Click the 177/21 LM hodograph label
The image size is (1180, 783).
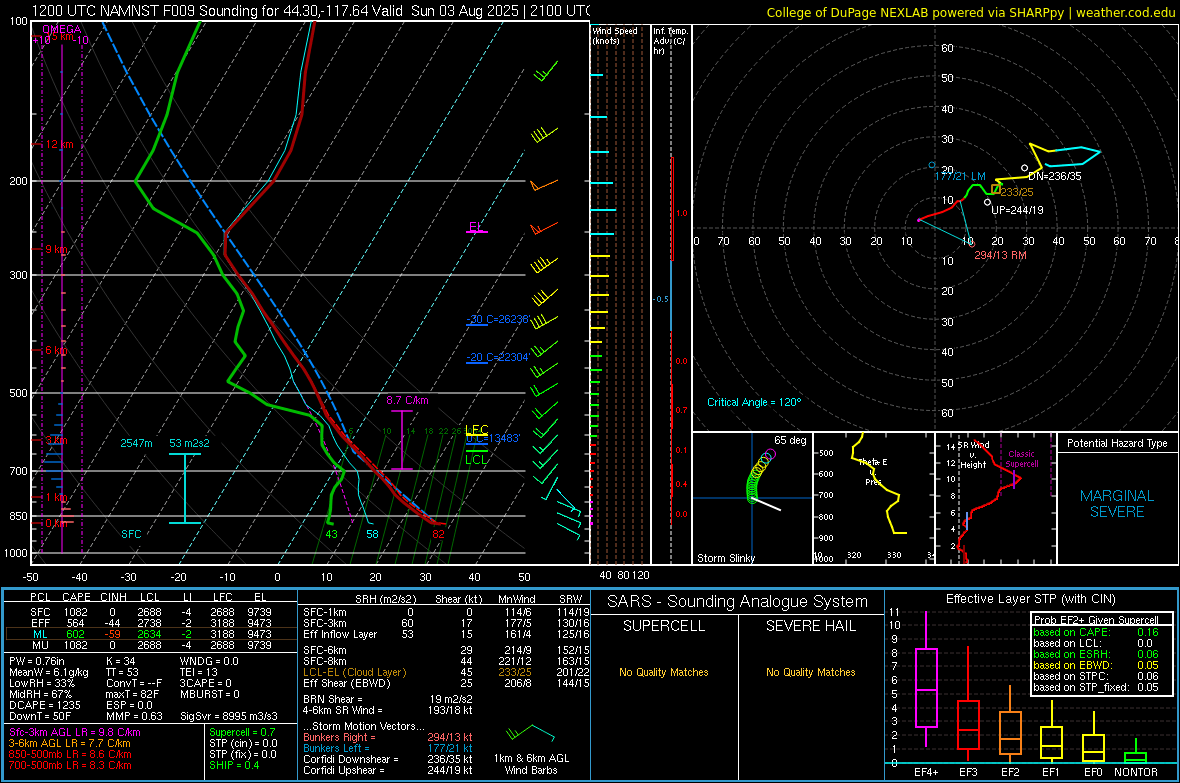tap(960, 175)
